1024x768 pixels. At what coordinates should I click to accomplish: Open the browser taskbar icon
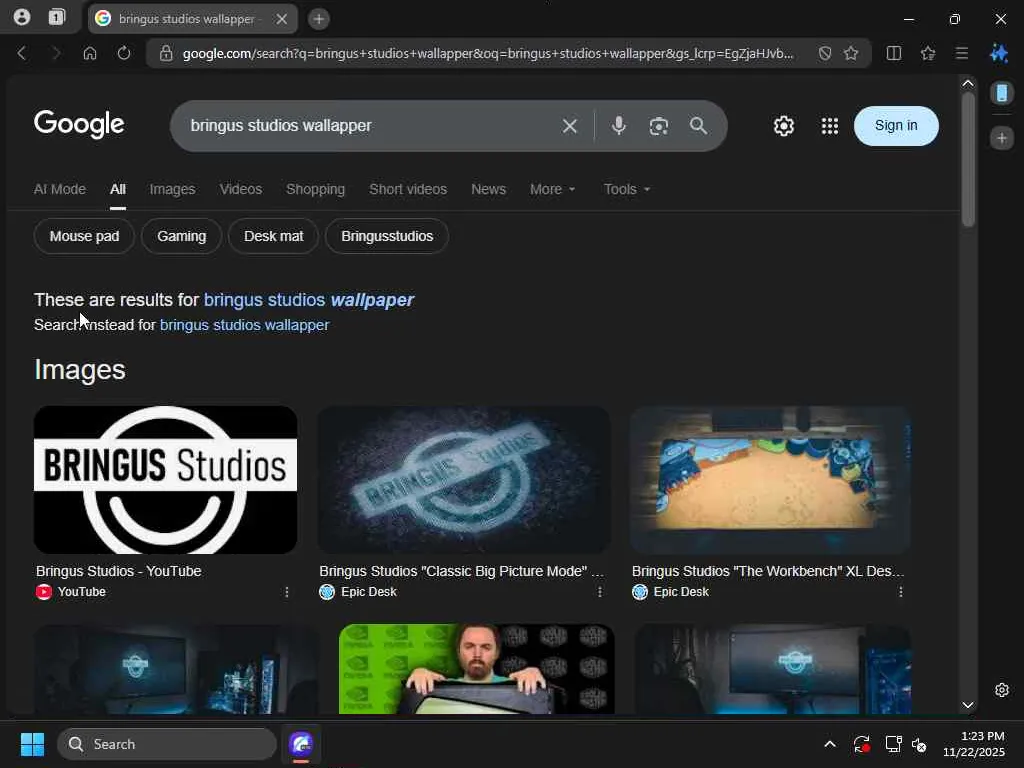click(x=301, y=744)
